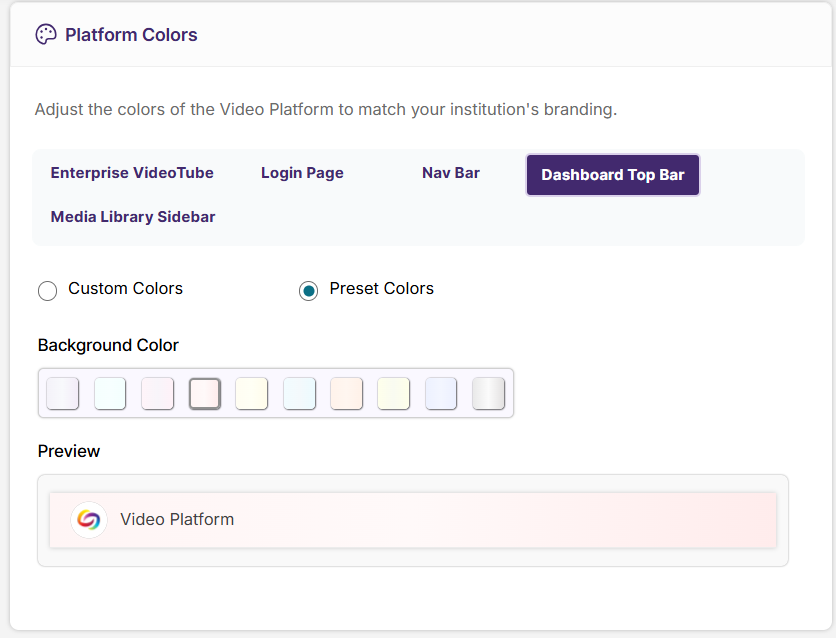Pick the gray gradient last swatch
The image size is (836, 638).
[488, 393]
